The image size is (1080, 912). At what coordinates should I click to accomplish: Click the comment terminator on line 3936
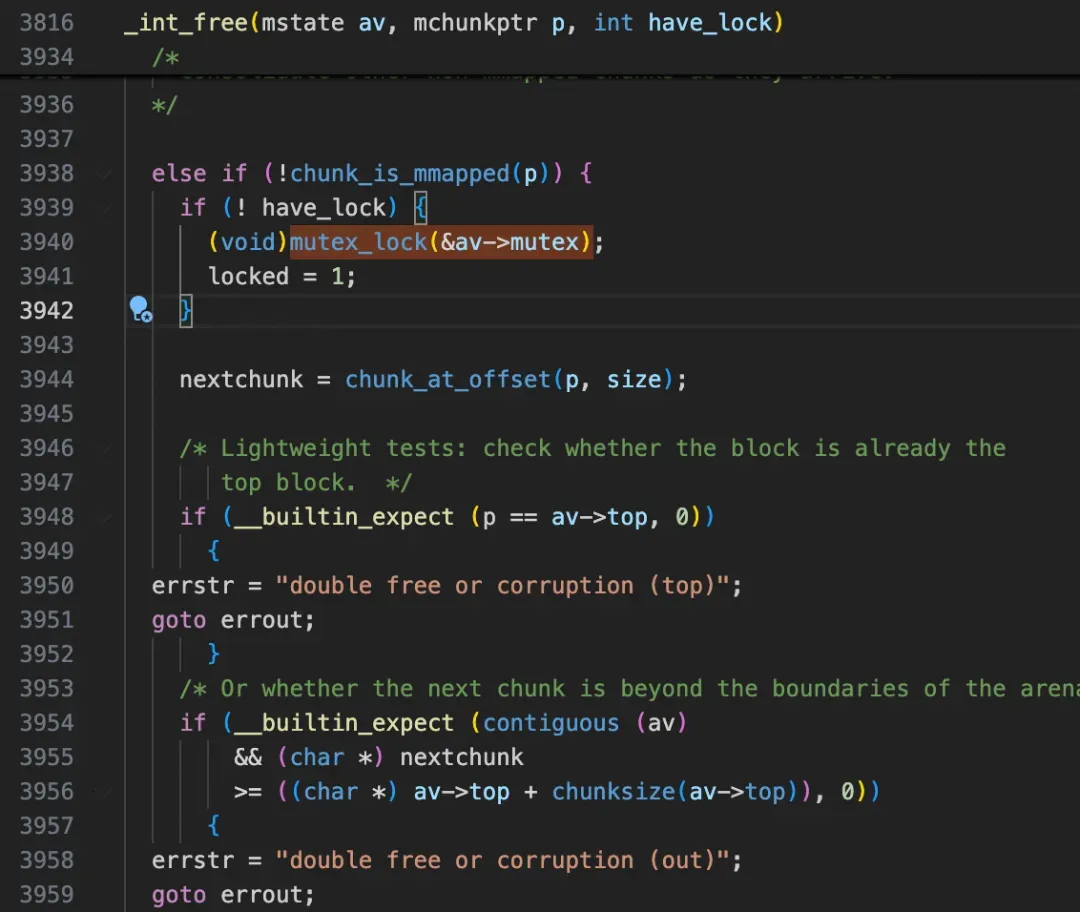165,105
